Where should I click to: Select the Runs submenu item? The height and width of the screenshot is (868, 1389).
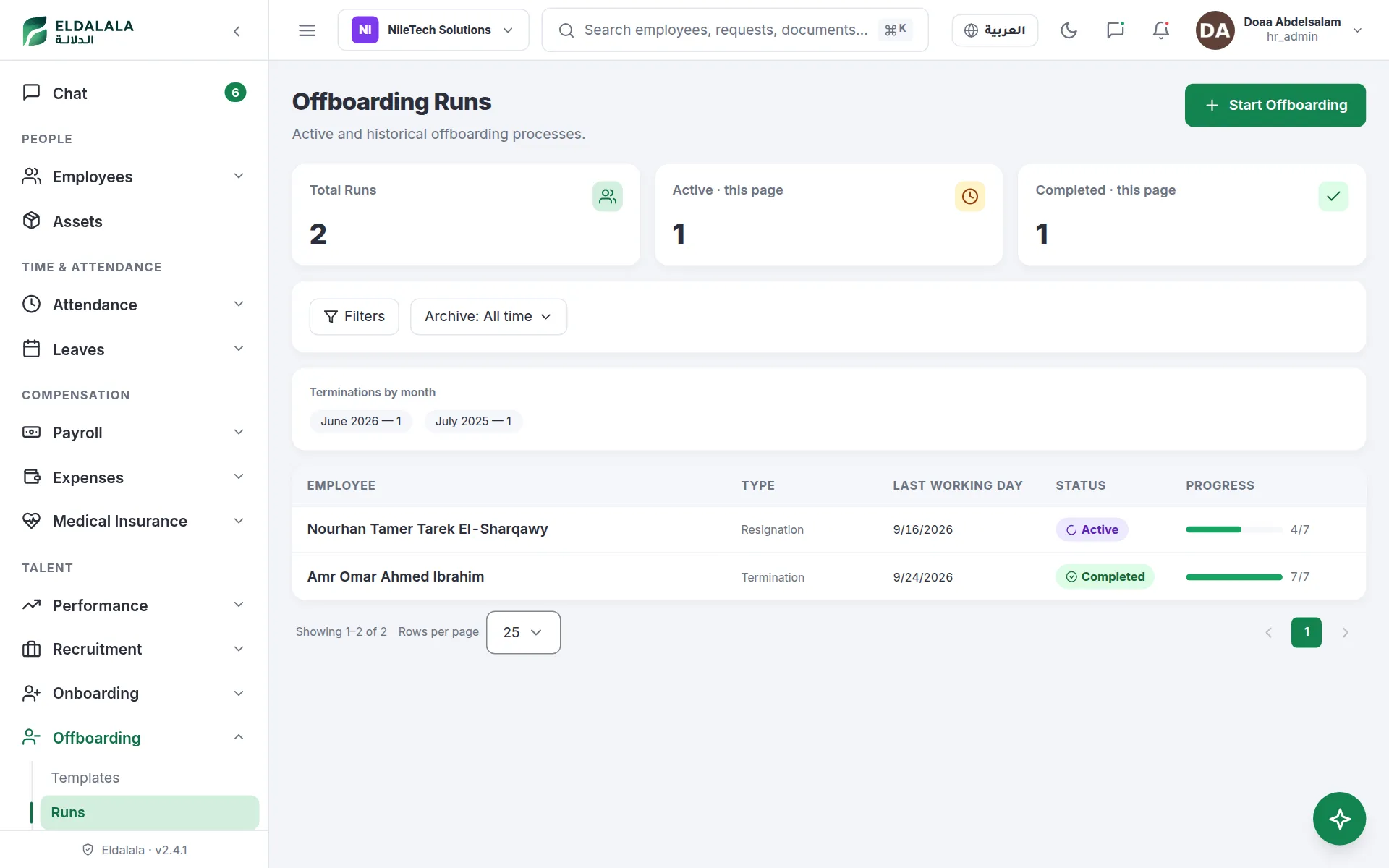(x=150, y=812)
